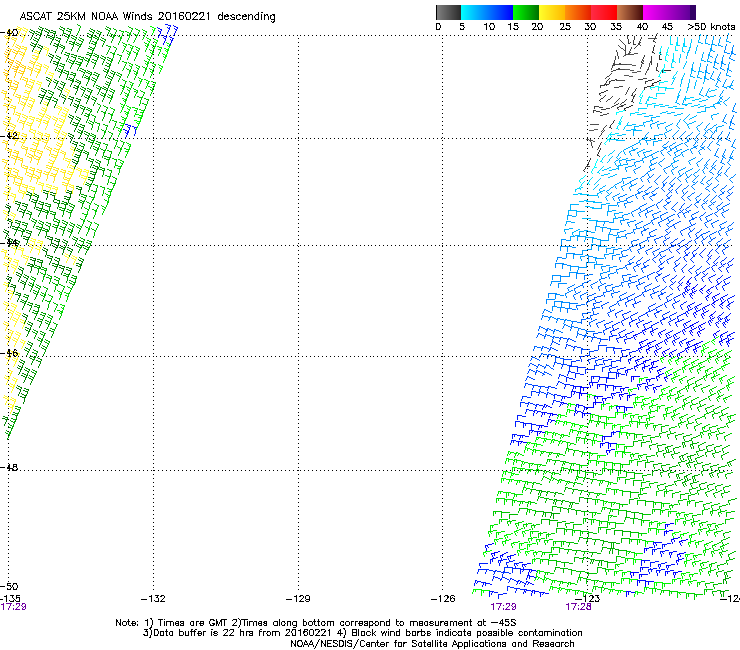Click the '25' label under the color scale
Image resolution: width=740 pixels, height=650 pixels.
[565, 26]
